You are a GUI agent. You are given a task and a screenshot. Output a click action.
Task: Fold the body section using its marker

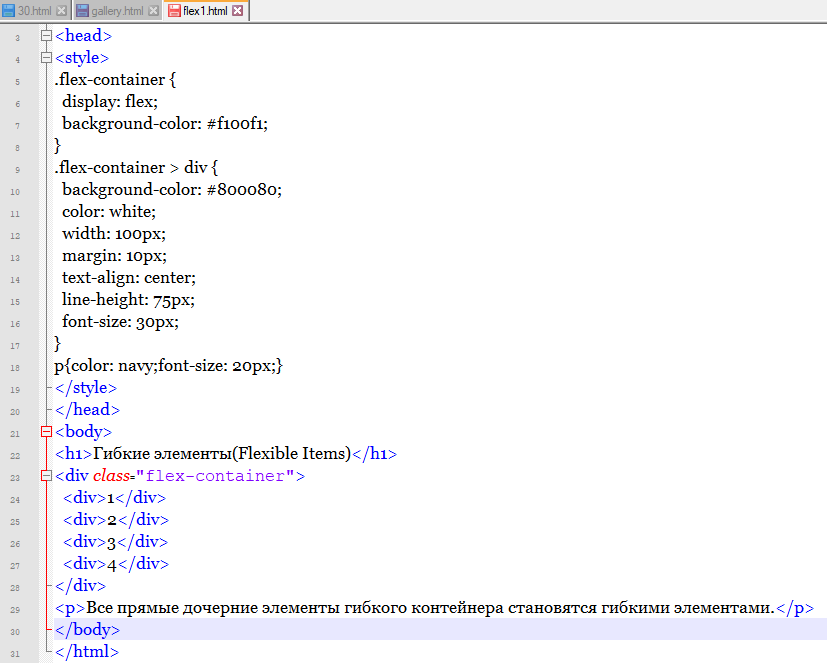point(46,432)
